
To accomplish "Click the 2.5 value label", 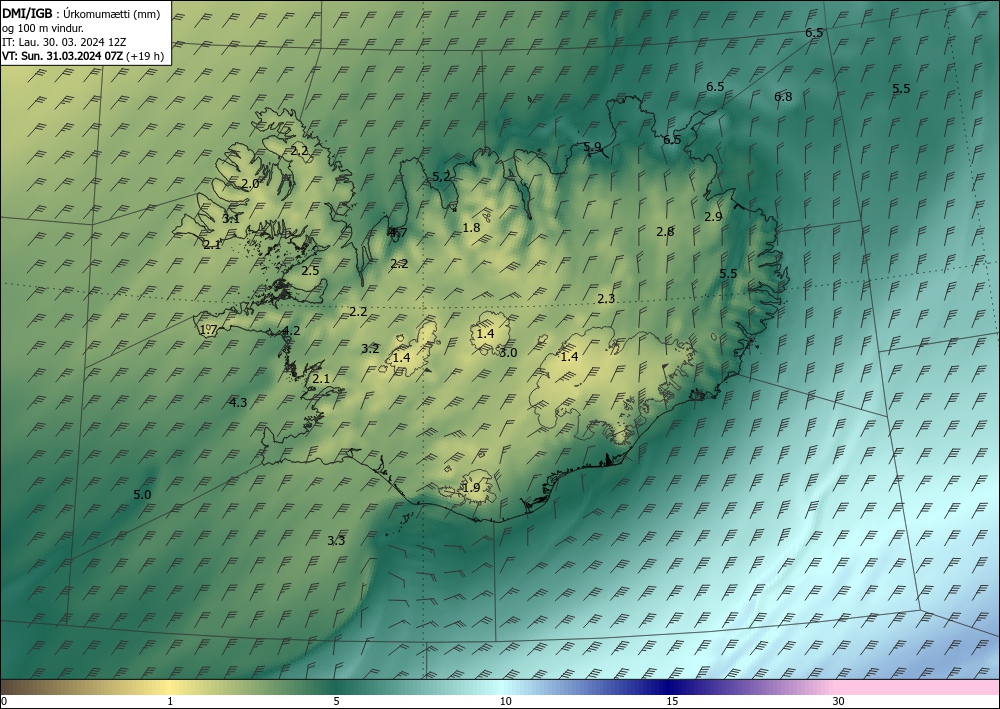I will point(310,271).
